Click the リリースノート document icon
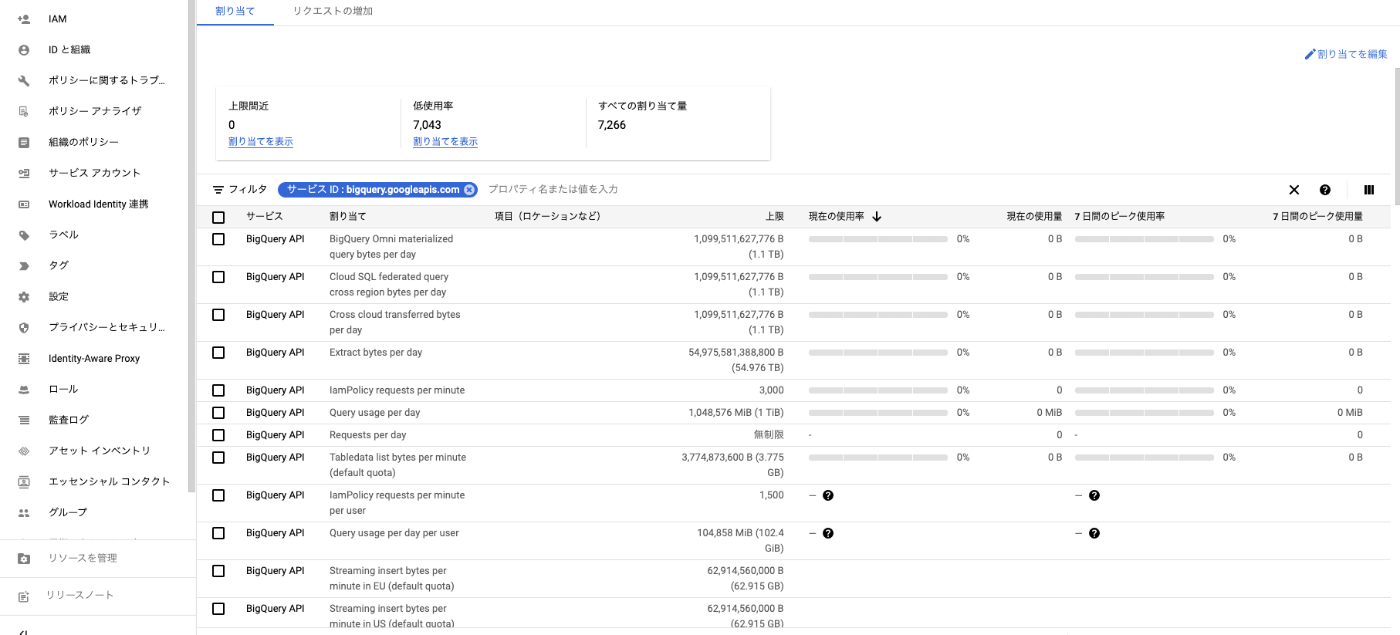This screenshot has height=635, width=1400. pyautogui.click(x=24, y=596)
